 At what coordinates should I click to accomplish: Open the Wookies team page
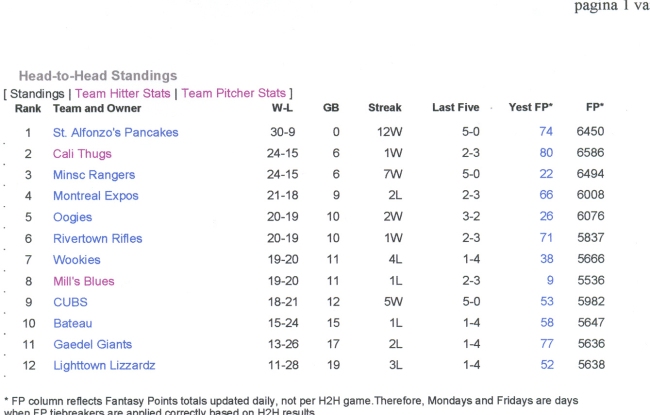click(x=77, y=260)
